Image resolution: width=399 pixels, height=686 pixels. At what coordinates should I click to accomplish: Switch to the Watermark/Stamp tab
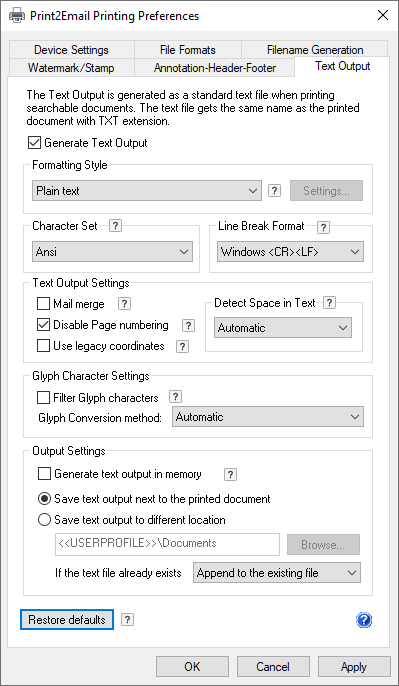tap(71, 68)
